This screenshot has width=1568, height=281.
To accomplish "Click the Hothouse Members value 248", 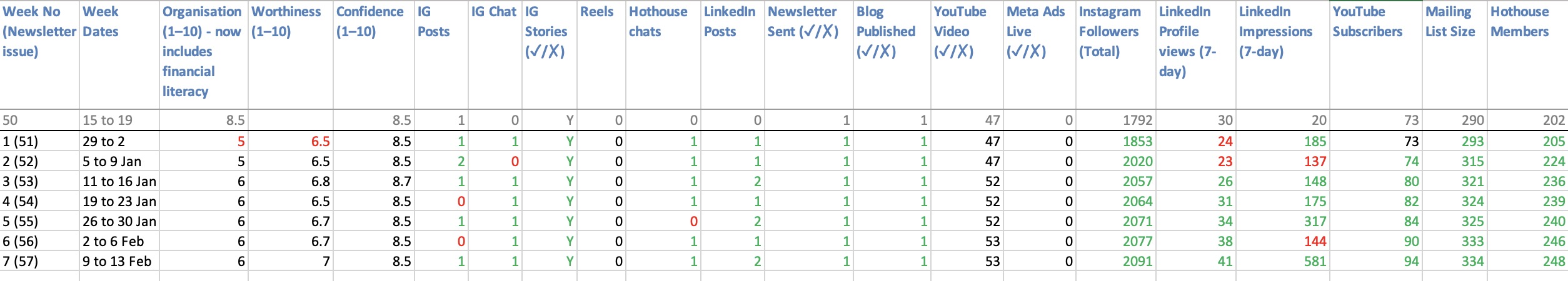I will [1527, 261].
